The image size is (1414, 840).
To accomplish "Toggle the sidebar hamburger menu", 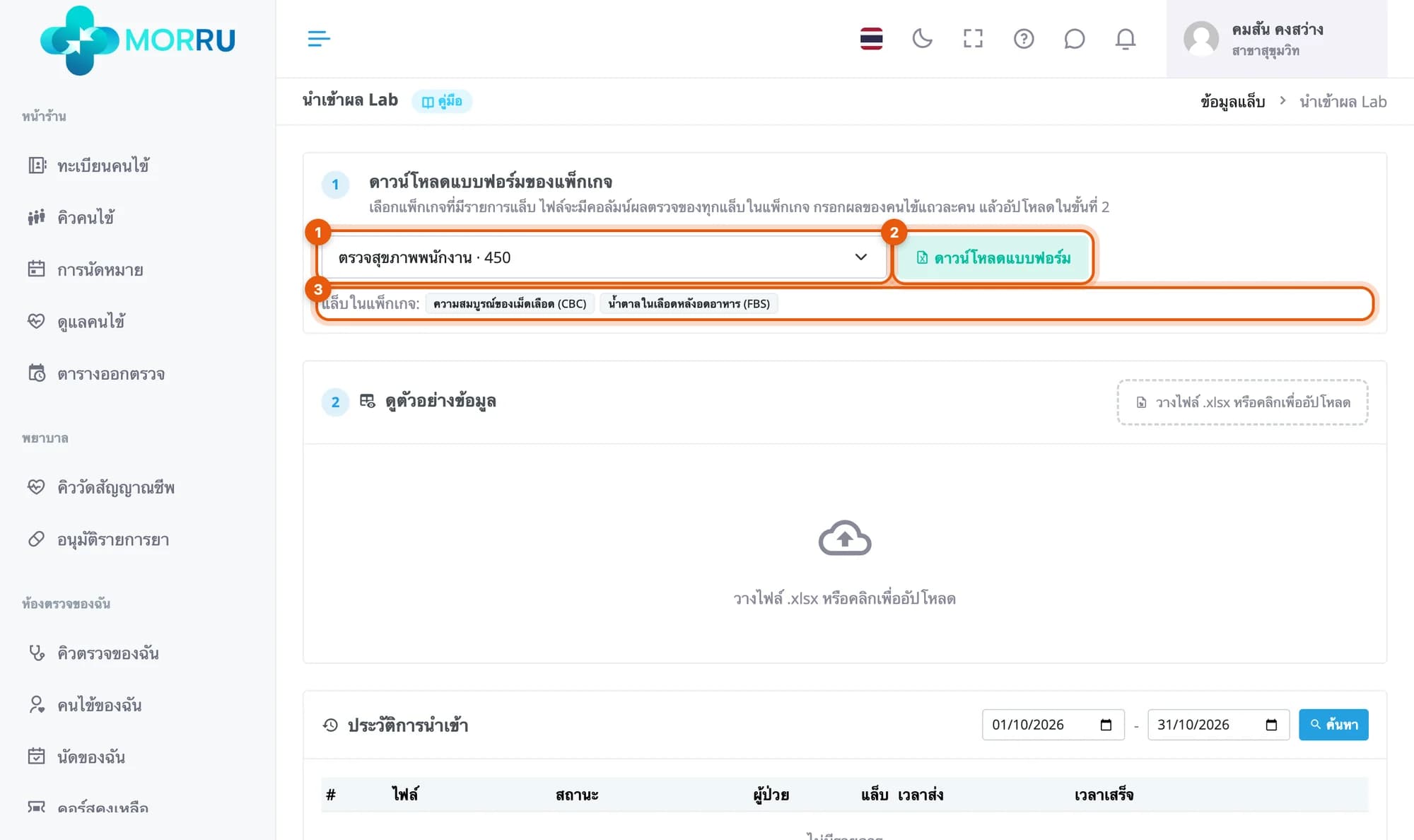I will click(x=319, y=39).
